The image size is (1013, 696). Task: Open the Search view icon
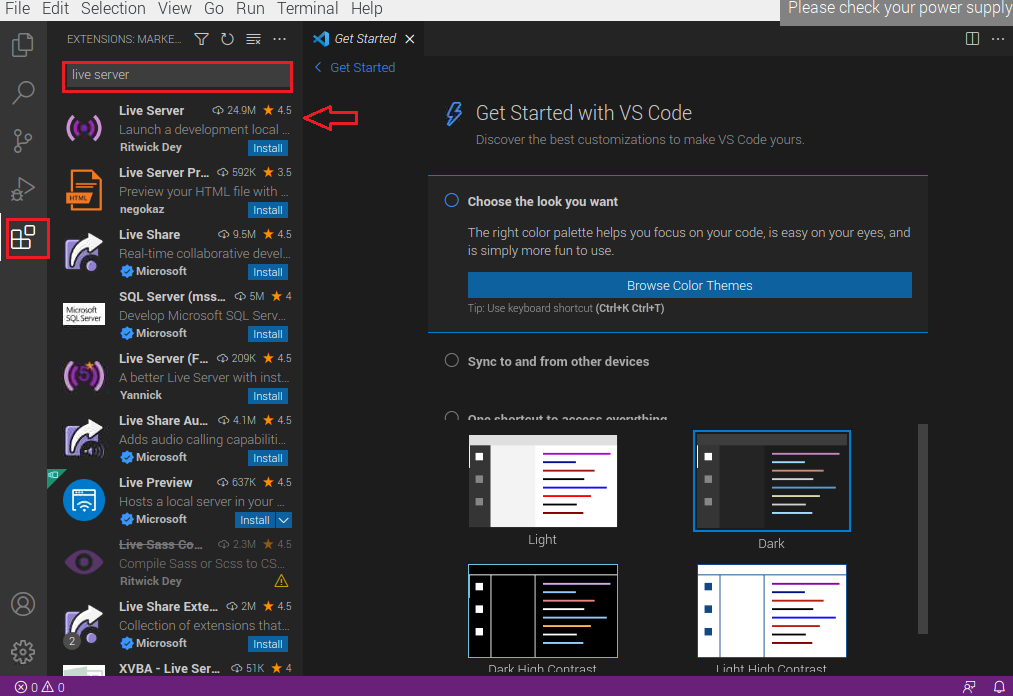(x=22, y=93)
